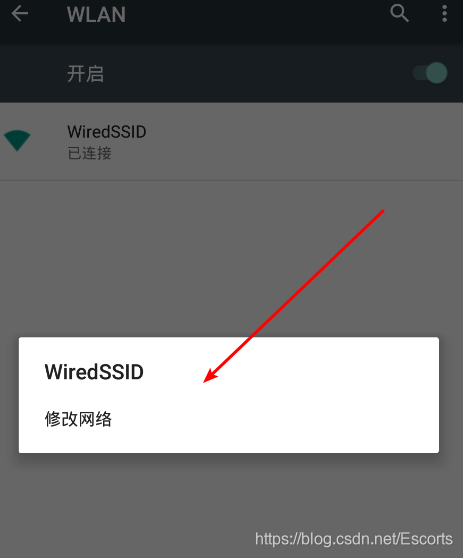463x558 pixels.
Task: Tap the 已连接 status text
Action: 89,153
